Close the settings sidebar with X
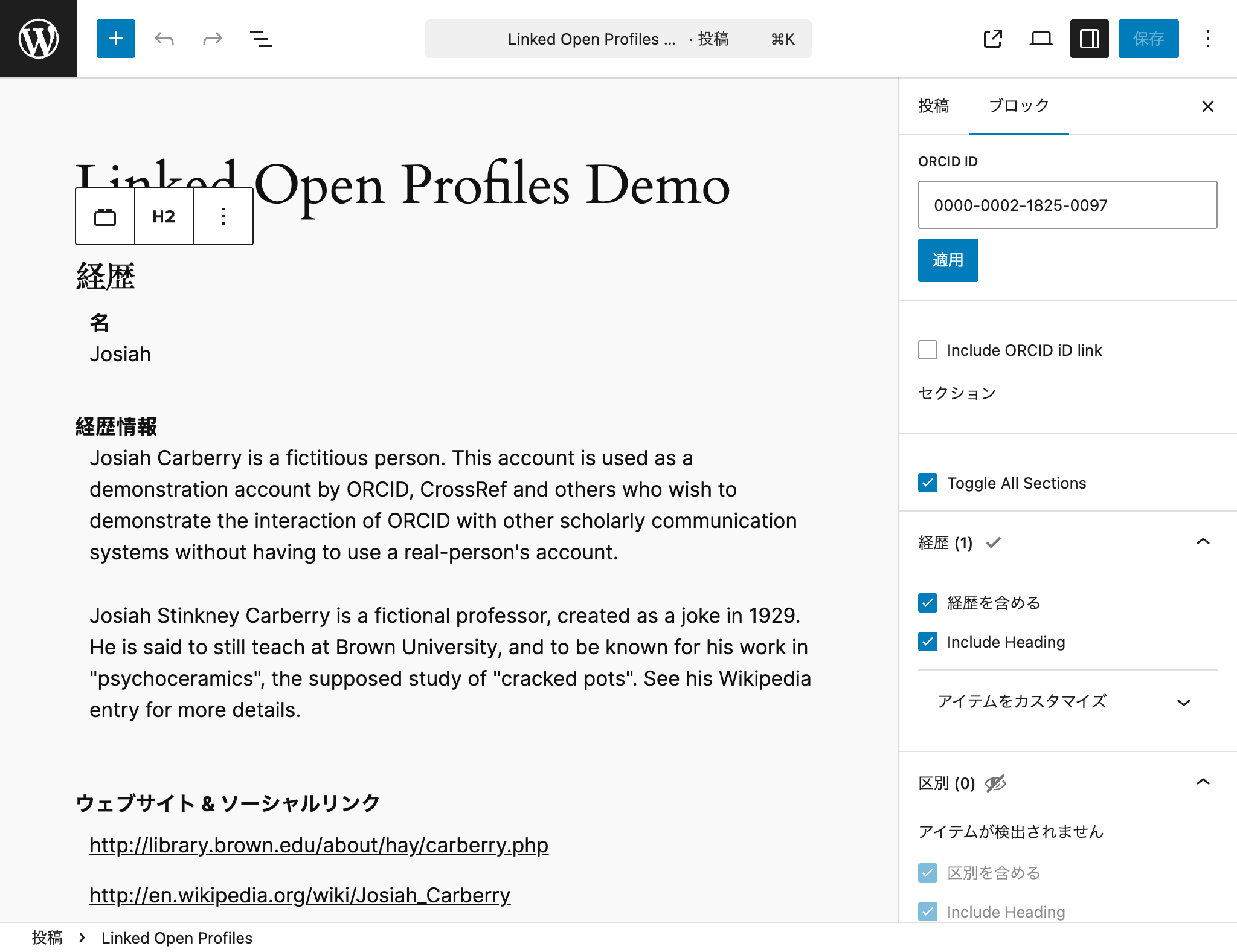This screenshot has height=952, width=1237. (x=1208, y=106)
